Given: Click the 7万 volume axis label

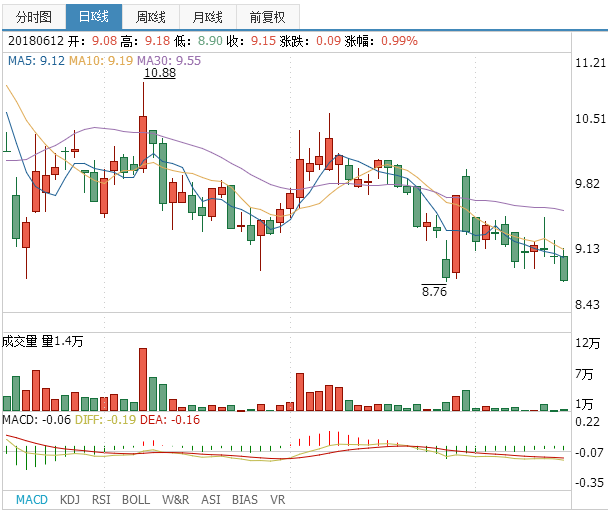Looking at the screenshot, I should coord(584,374).
